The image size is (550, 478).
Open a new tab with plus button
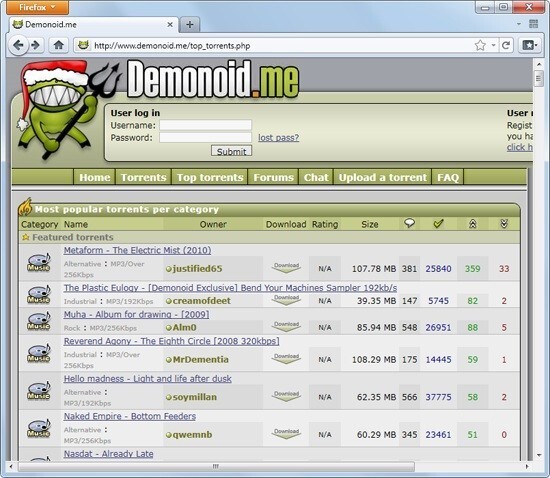pos(190,25)
